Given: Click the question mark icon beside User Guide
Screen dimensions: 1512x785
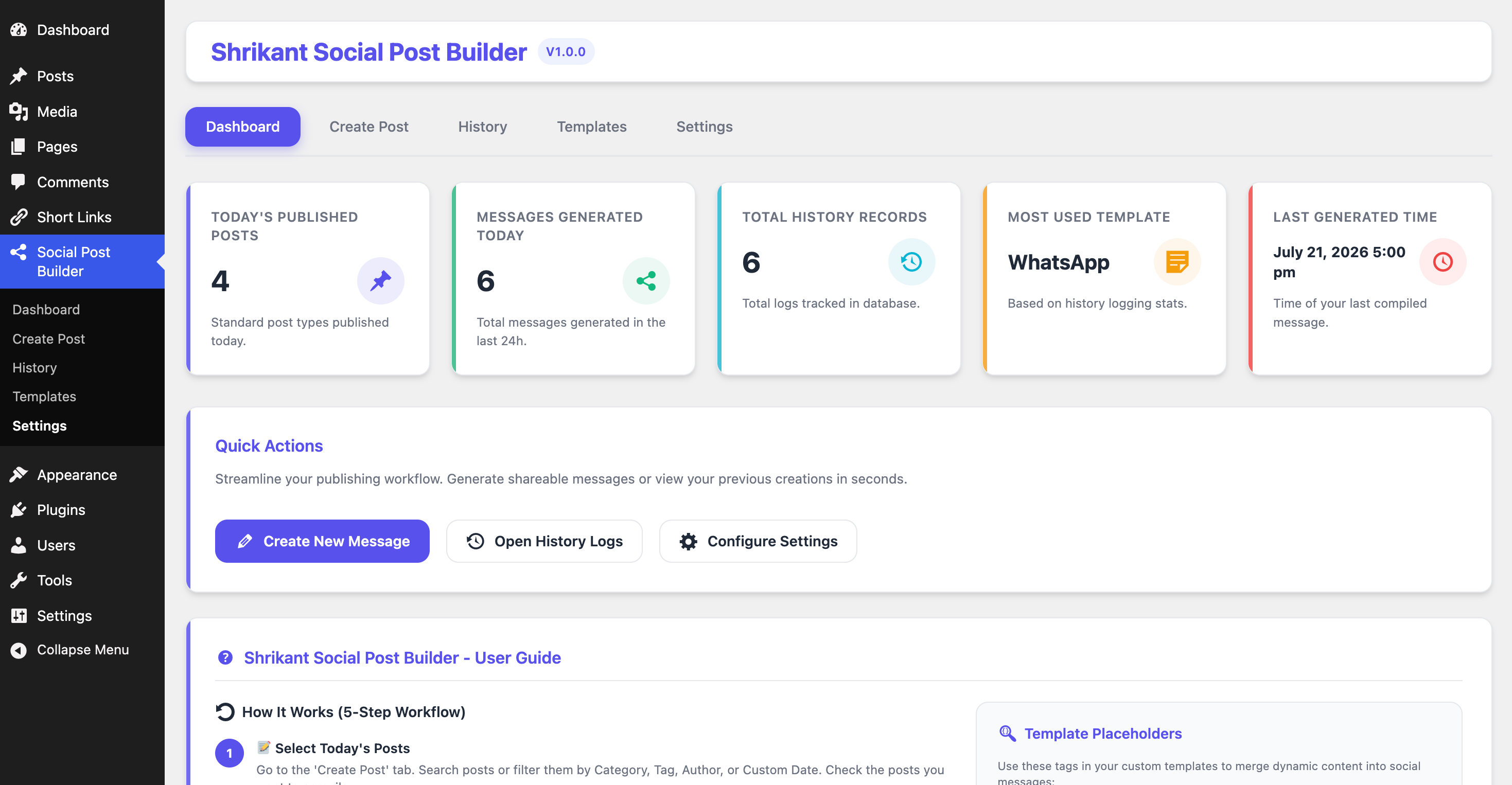Looking at the screenshot, I should click(x=225, y=658).
